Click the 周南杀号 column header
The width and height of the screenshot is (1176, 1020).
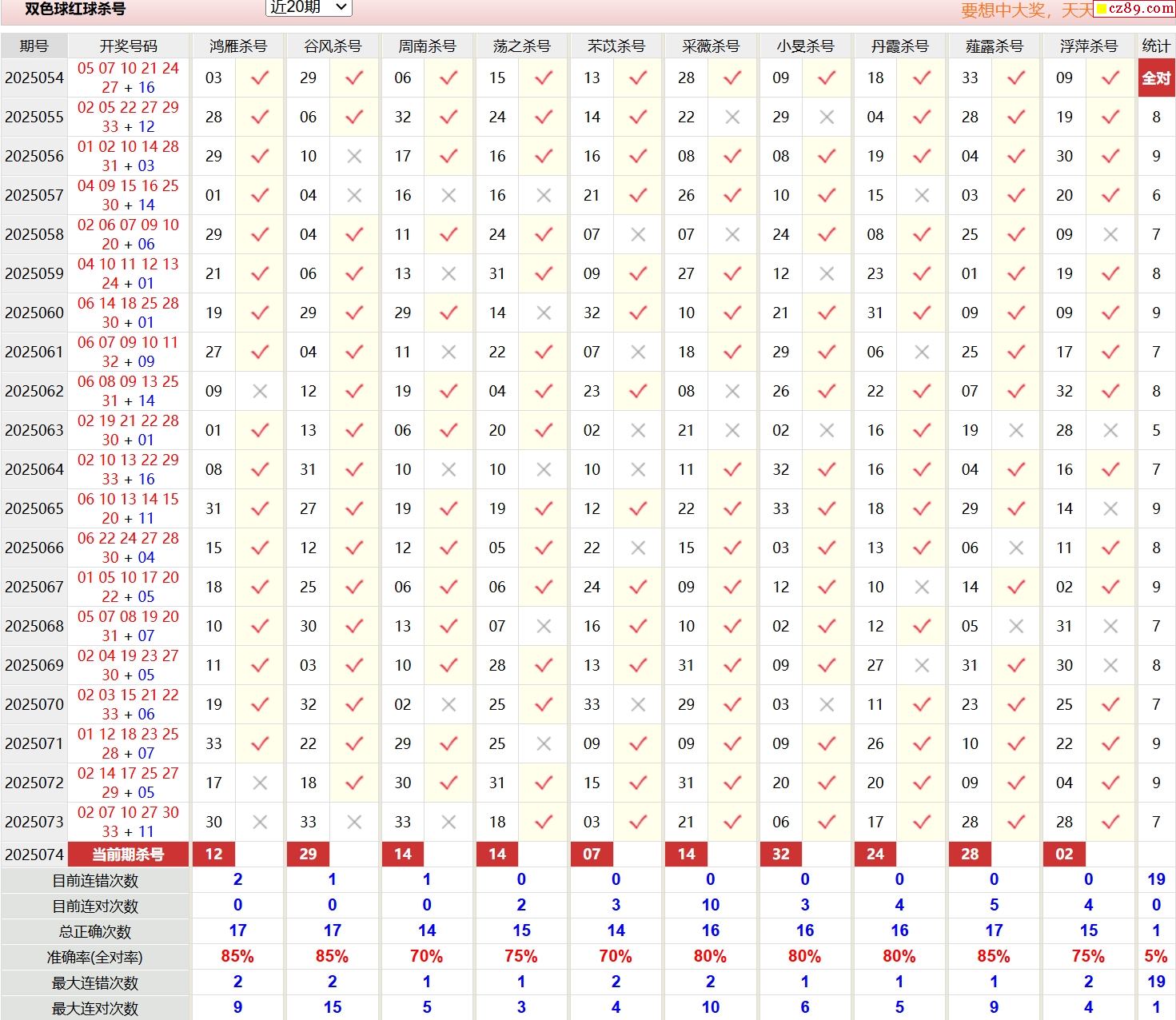coord(427,46)
